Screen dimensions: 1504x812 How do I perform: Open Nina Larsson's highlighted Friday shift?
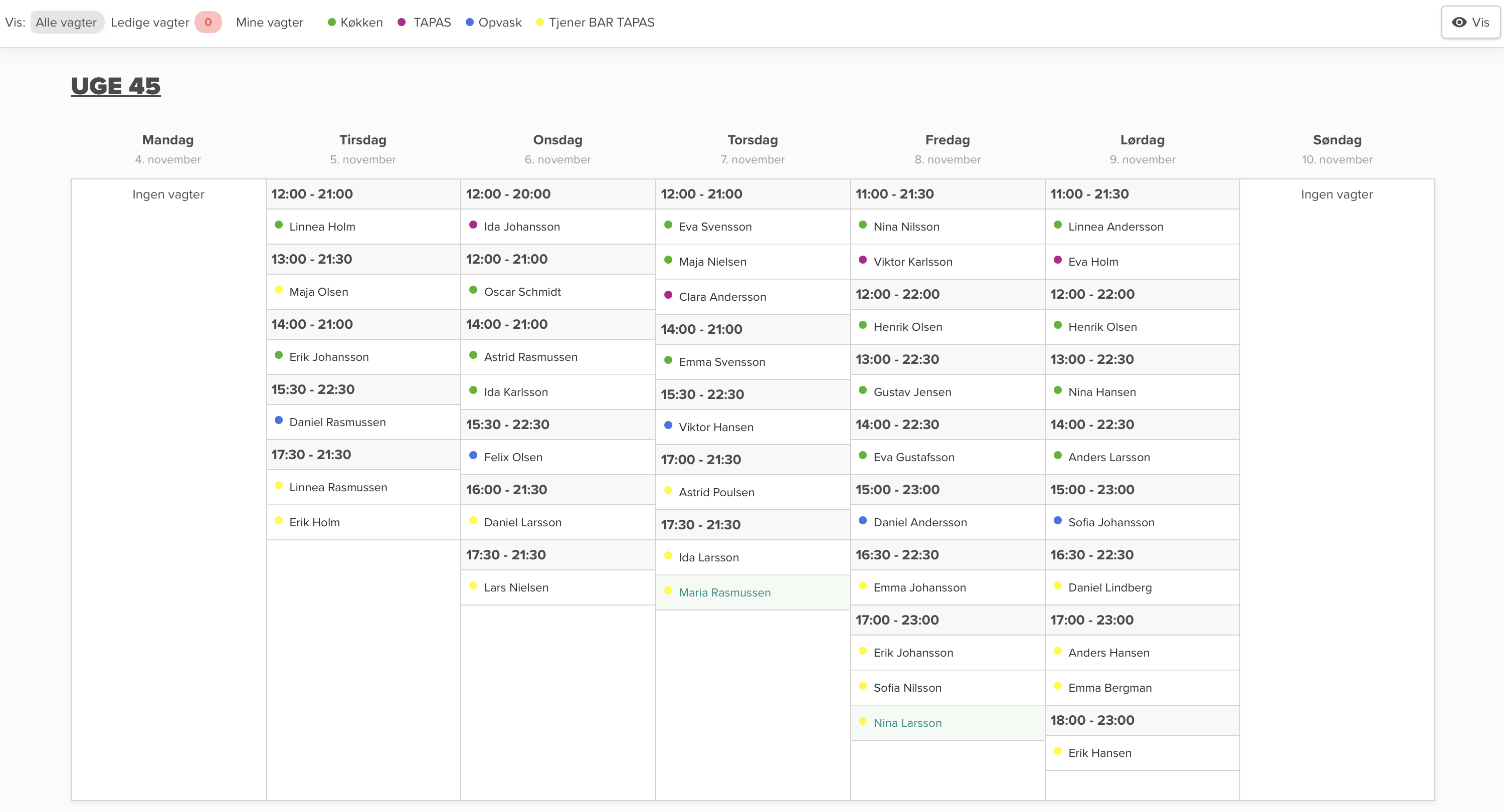tap(907, 723)
